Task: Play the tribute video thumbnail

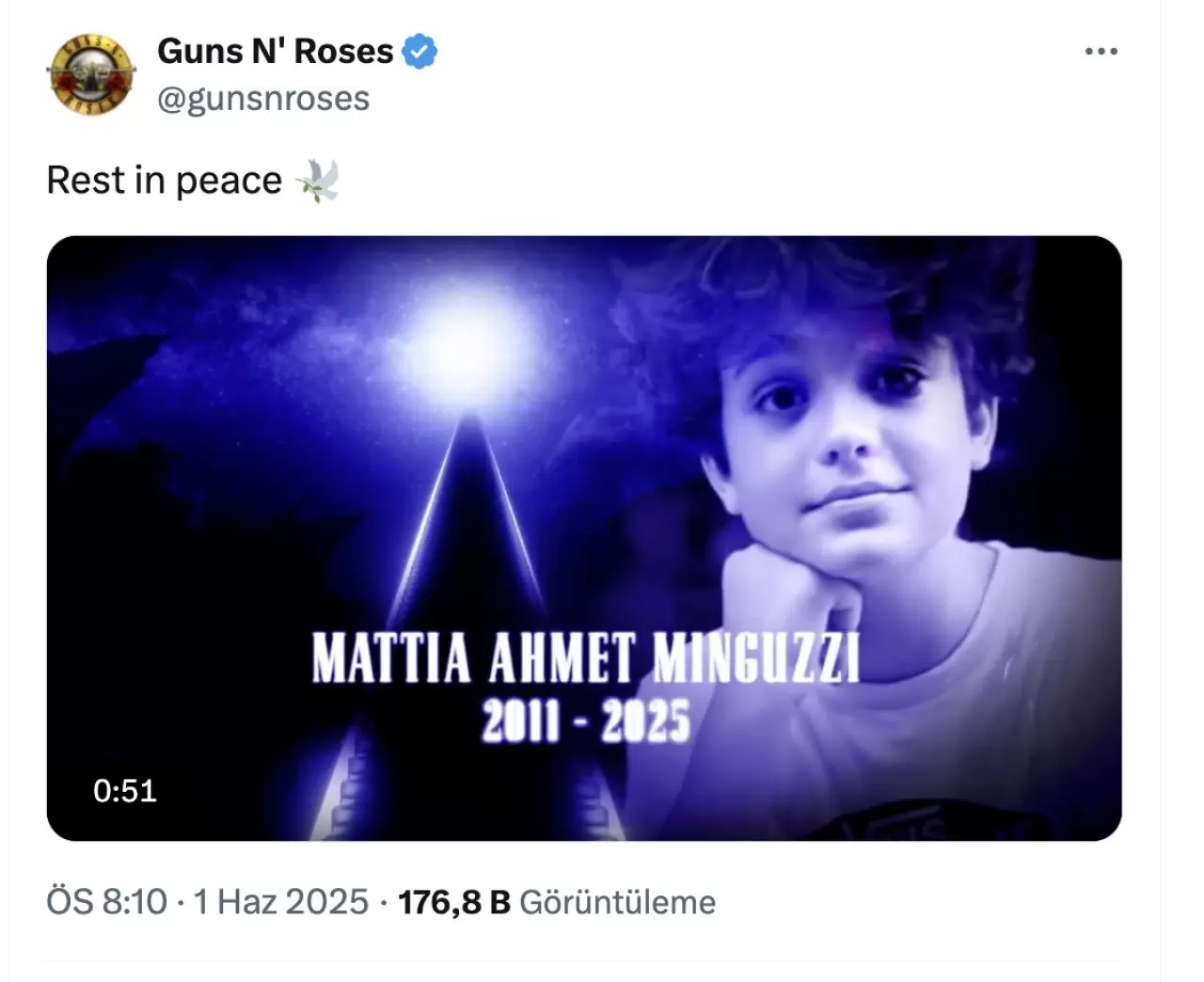Action: (584, 538)
